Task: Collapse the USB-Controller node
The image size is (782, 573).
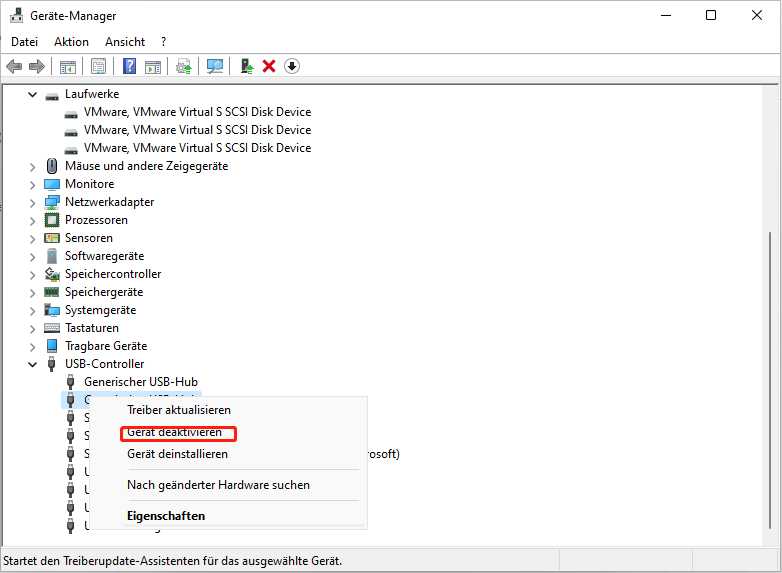Action: pyautogui.click(x=32, y=364)
